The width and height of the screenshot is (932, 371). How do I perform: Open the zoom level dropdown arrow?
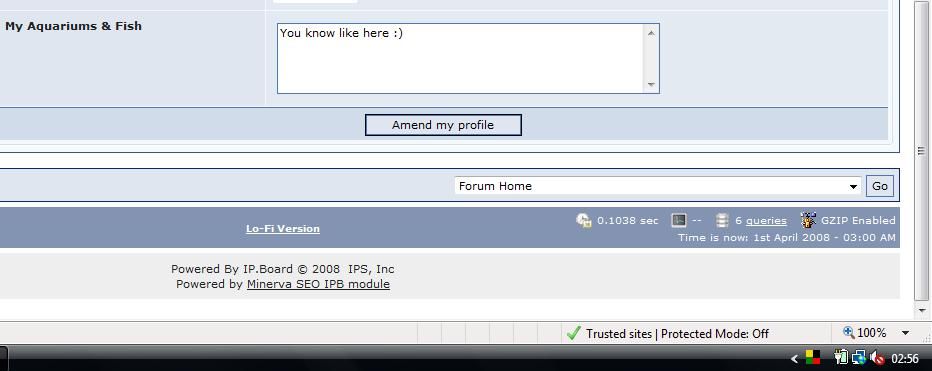coord(905,333)
